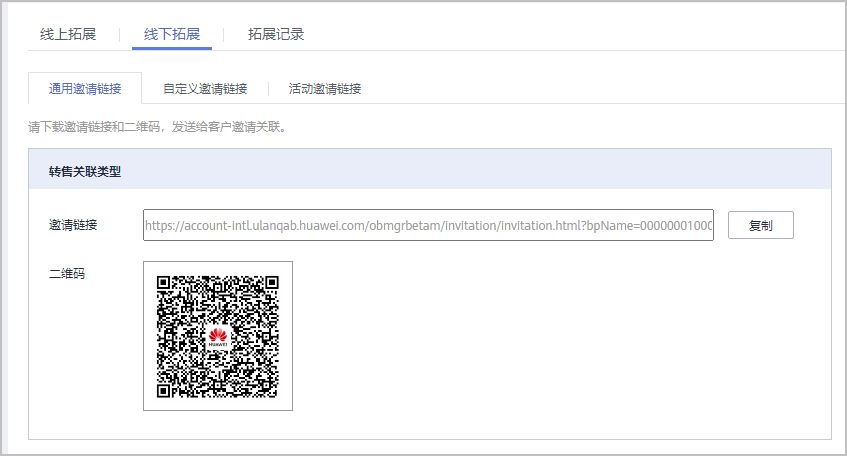Select the 通用邀请链接 sub-tab

coord(85,88)
